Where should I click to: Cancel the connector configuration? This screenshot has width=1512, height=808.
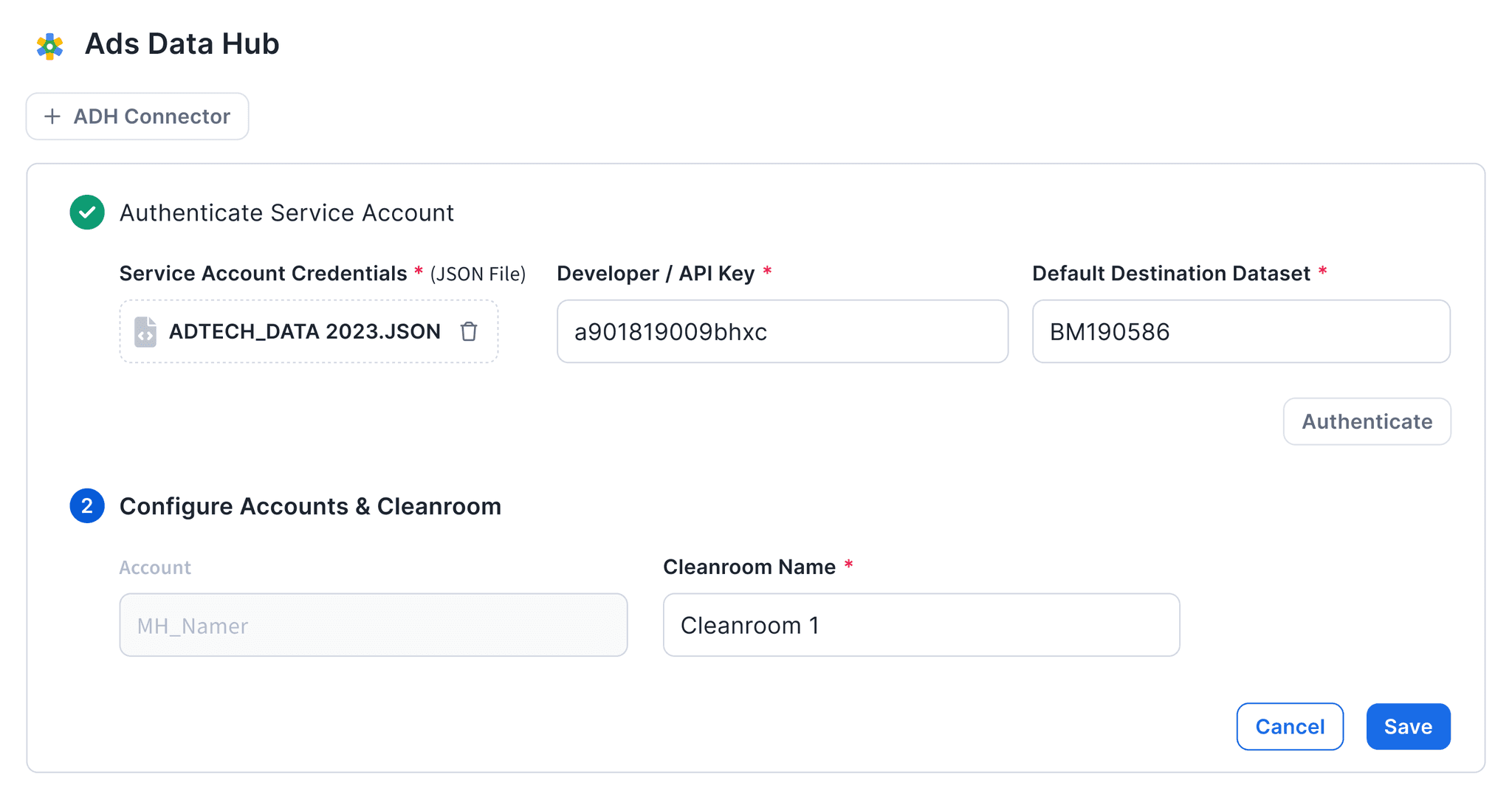pyautogui.click(x=1290, y=727)
